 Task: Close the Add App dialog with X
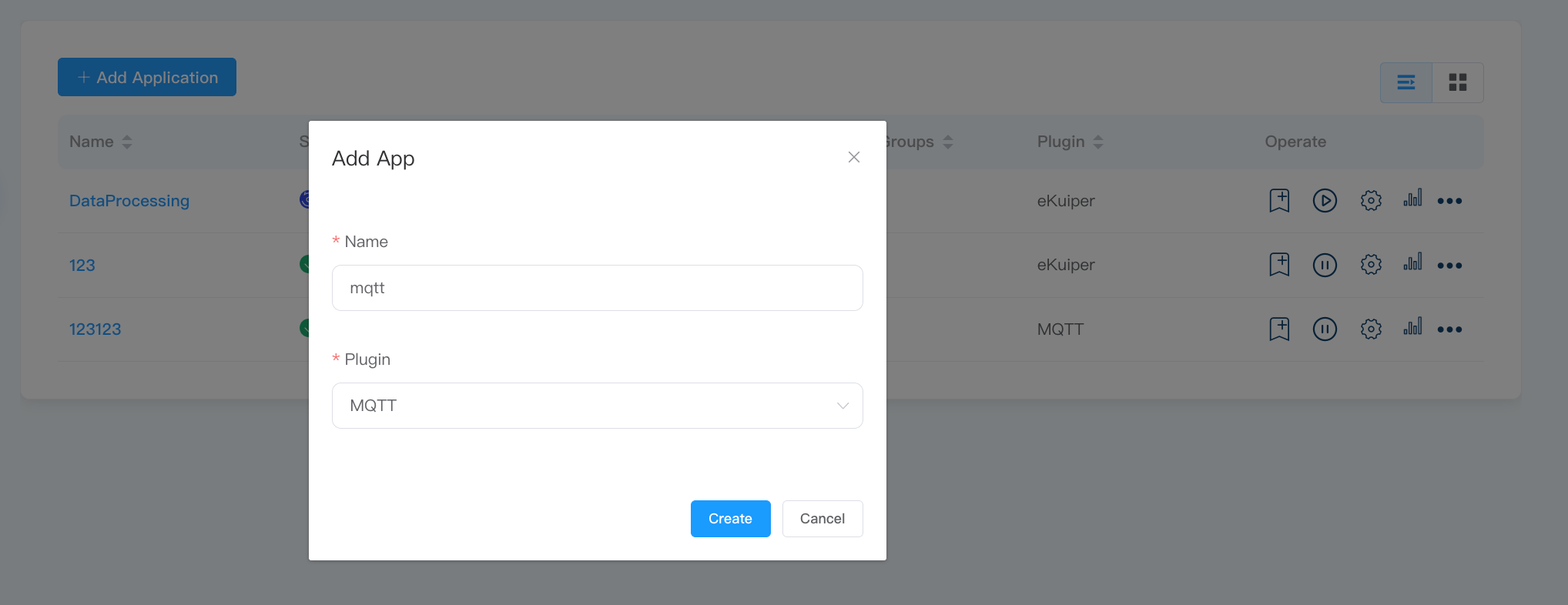853,157
